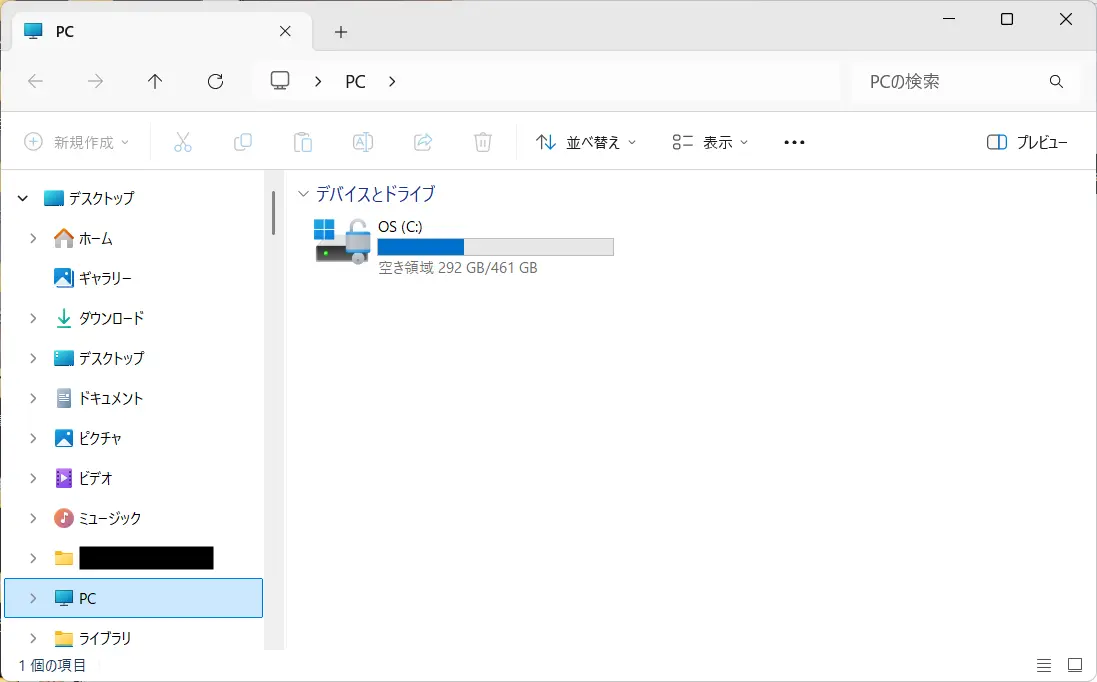
Task: Select the OS (C:) drive capacity bar
Action: coord(495,247)
